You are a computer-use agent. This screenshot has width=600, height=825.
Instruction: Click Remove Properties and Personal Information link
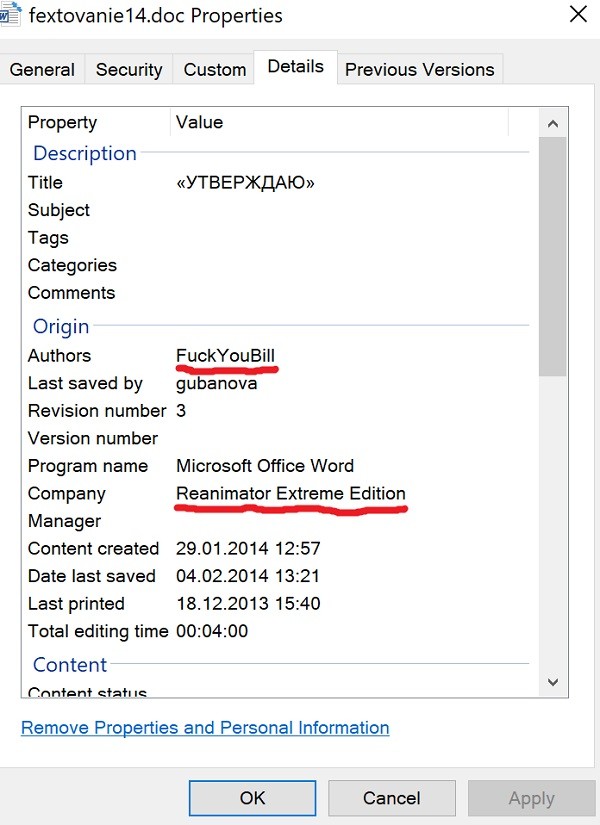(x=205, y=728)
